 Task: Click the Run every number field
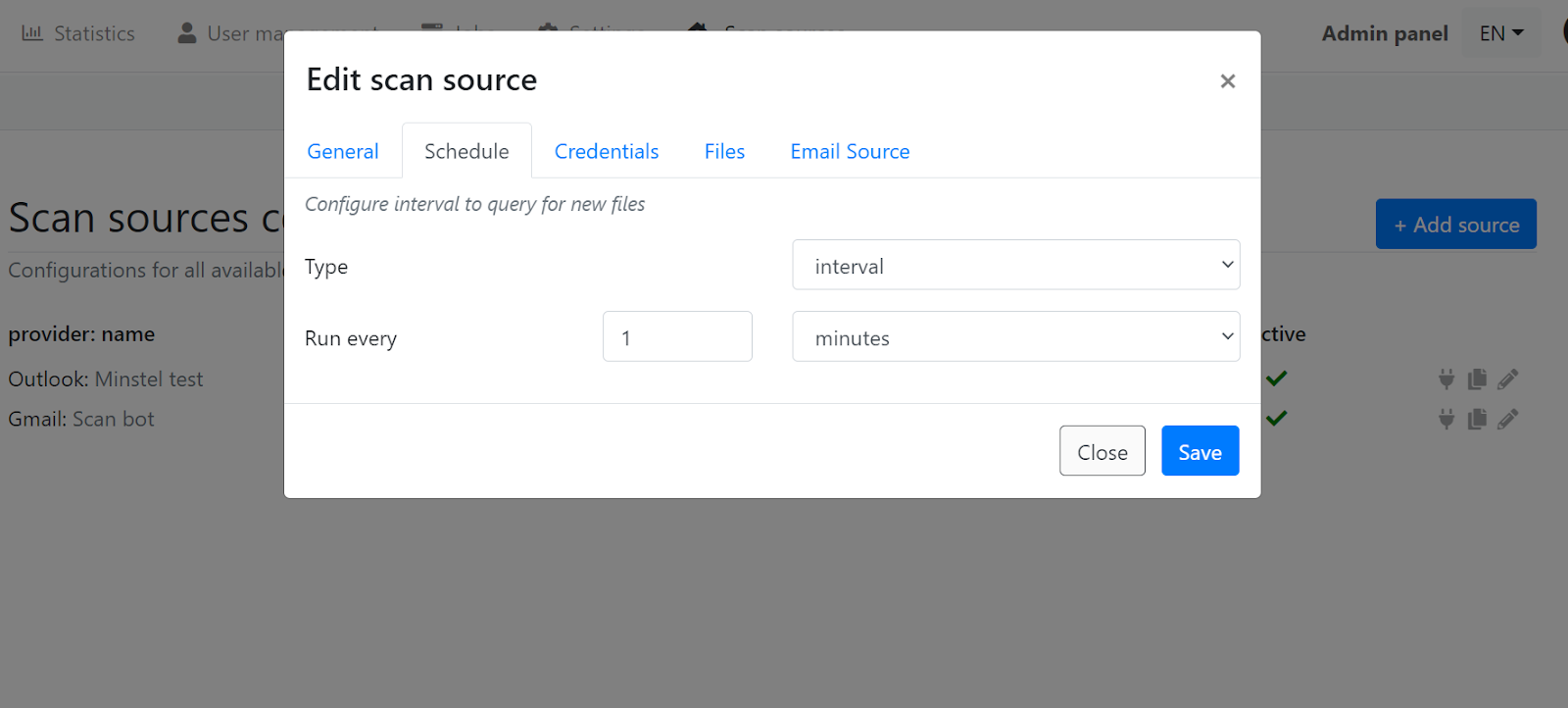tap(677, 336)
